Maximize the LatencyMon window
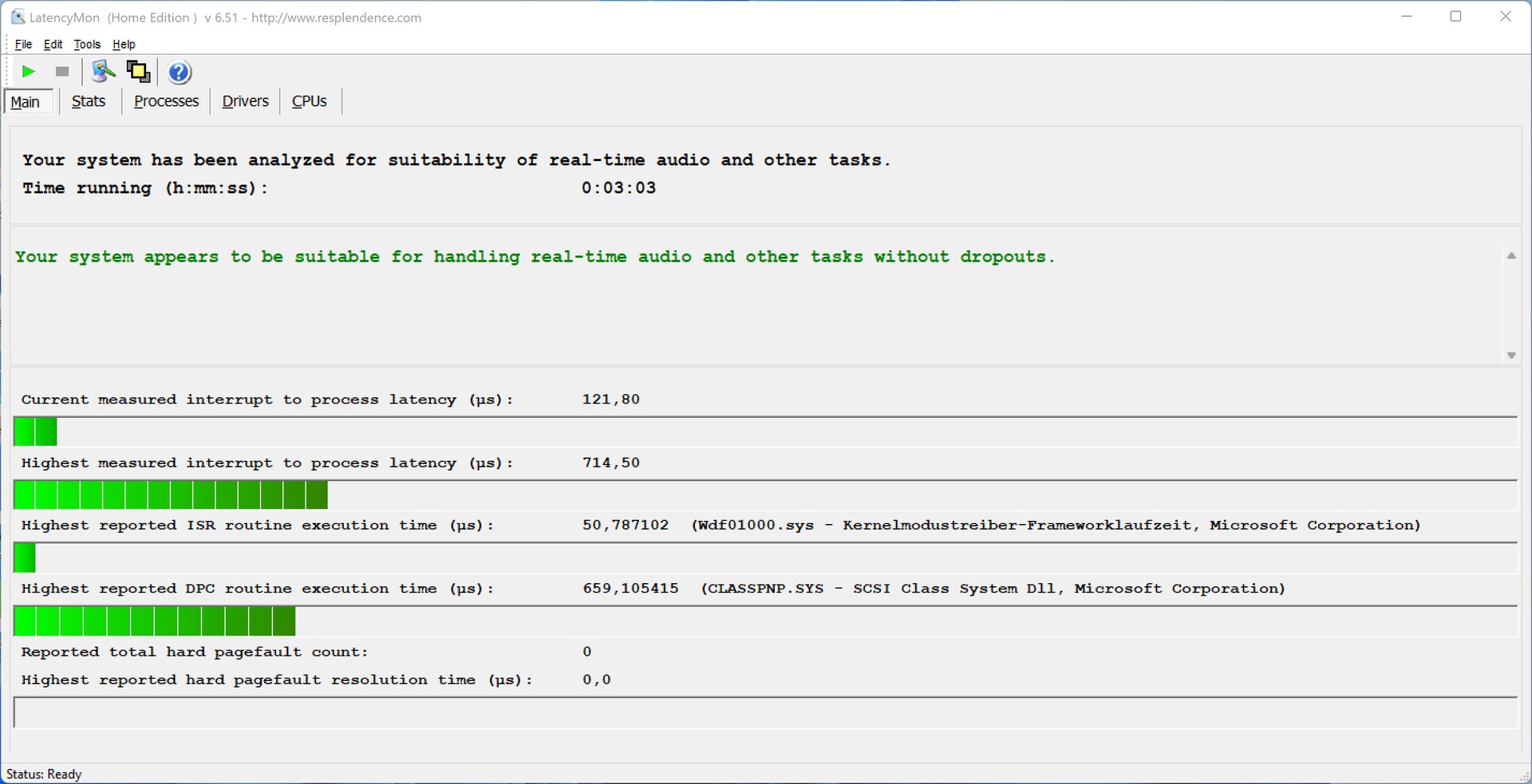Viewport: 1532px width, 784px height. coord(1455,17)
